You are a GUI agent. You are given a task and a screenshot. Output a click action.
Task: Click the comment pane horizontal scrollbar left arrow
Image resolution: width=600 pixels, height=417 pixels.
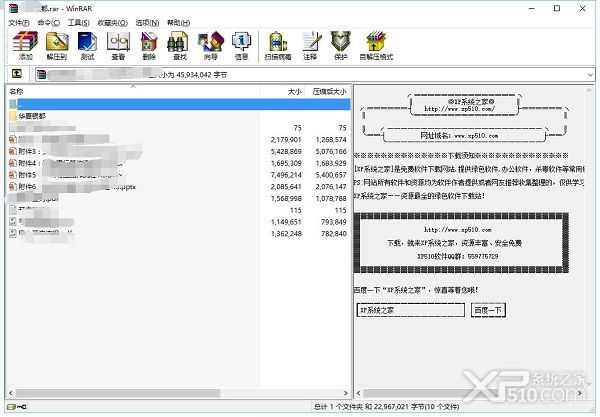[359, 393]
